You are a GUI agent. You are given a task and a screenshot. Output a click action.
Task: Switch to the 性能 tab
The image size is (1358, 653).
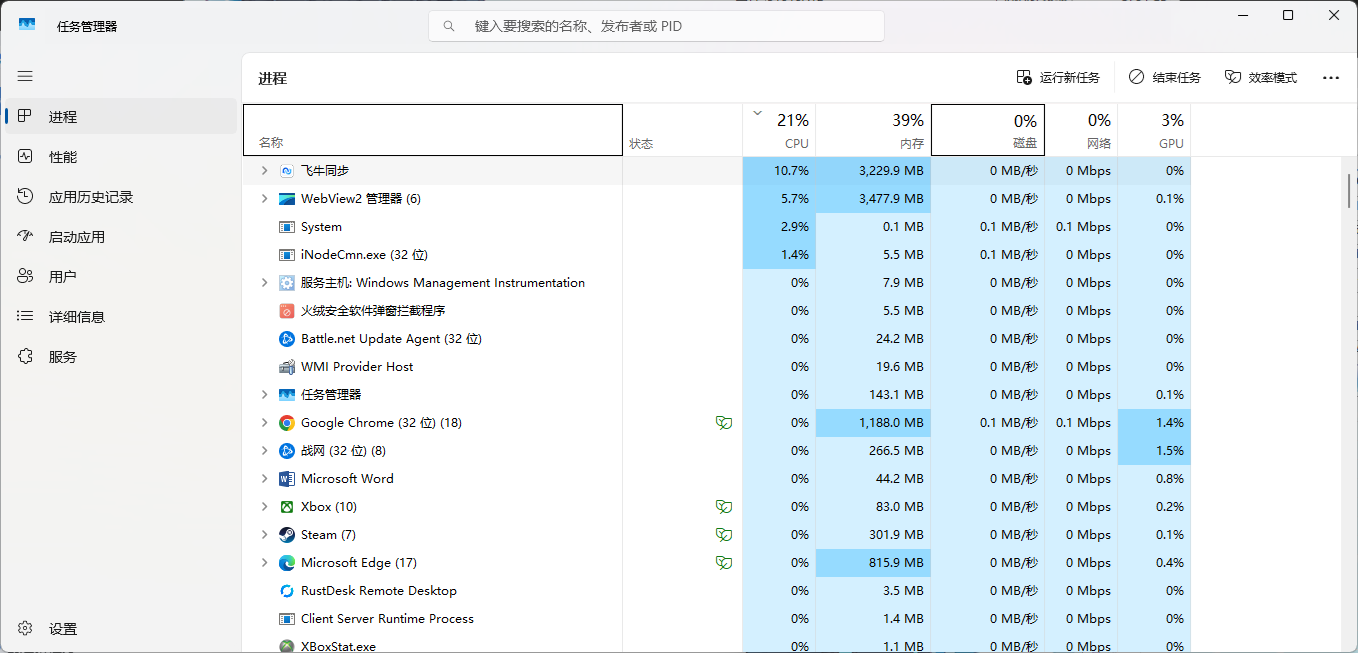pos(62,157)
